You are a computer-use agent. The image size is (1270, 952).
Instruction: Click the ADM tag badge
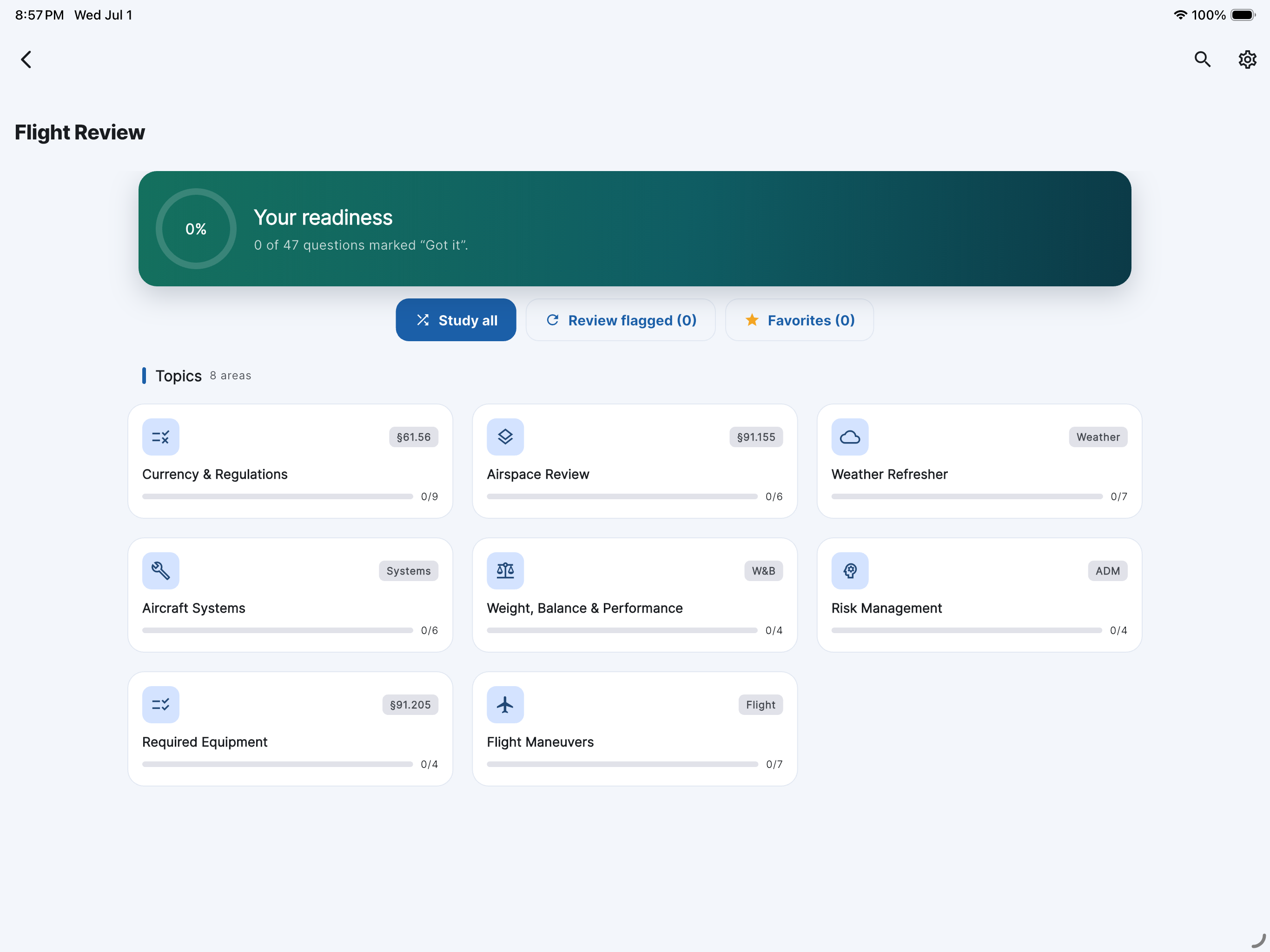pos(1107,571)
